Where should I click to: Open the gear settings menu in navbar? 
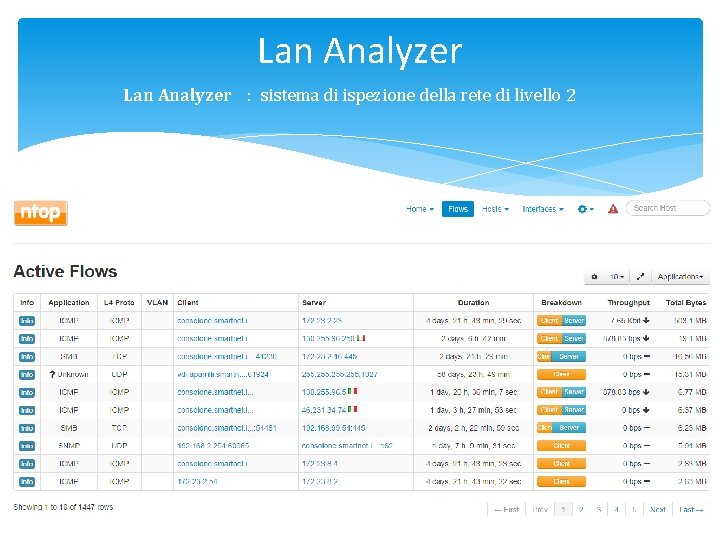(585, 209)
